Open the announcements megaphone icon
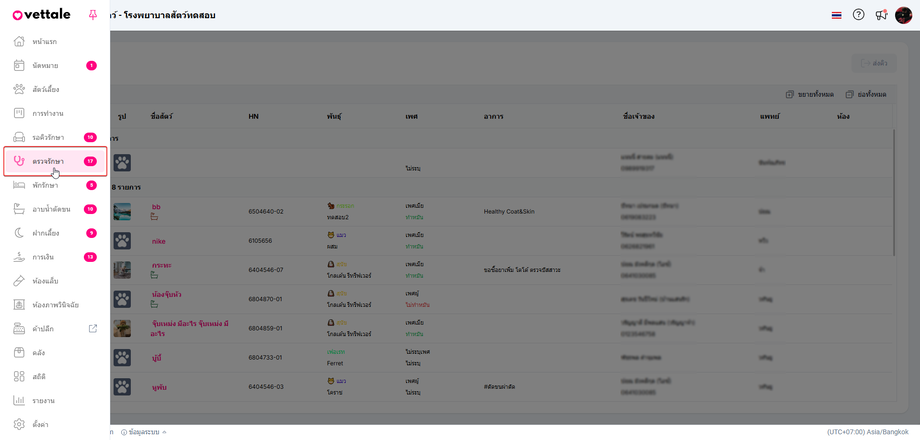920x440 pixels. click(881, 15)
